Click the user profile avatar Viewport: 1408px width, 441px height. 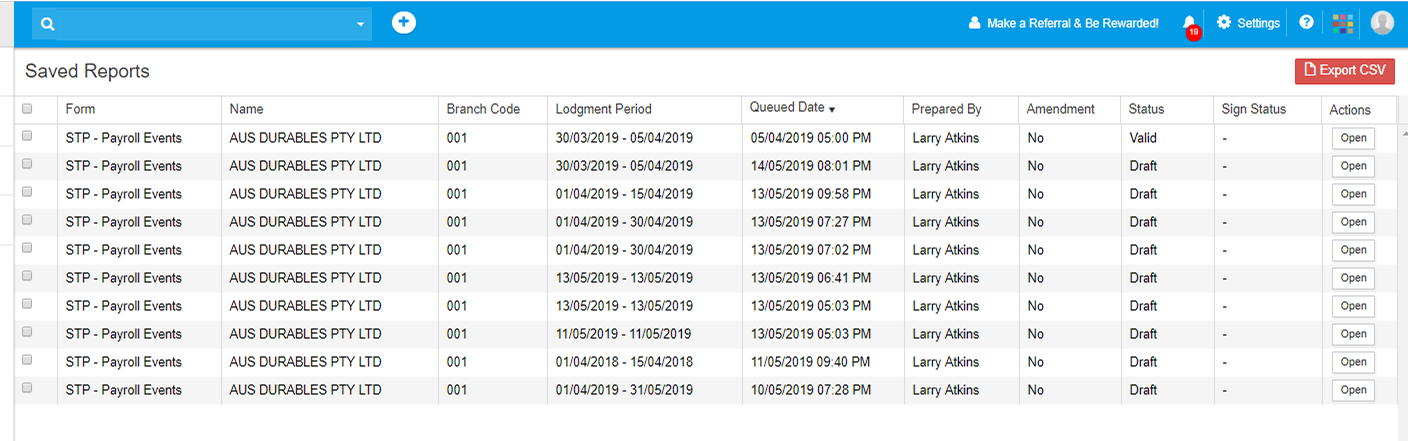1382,23
